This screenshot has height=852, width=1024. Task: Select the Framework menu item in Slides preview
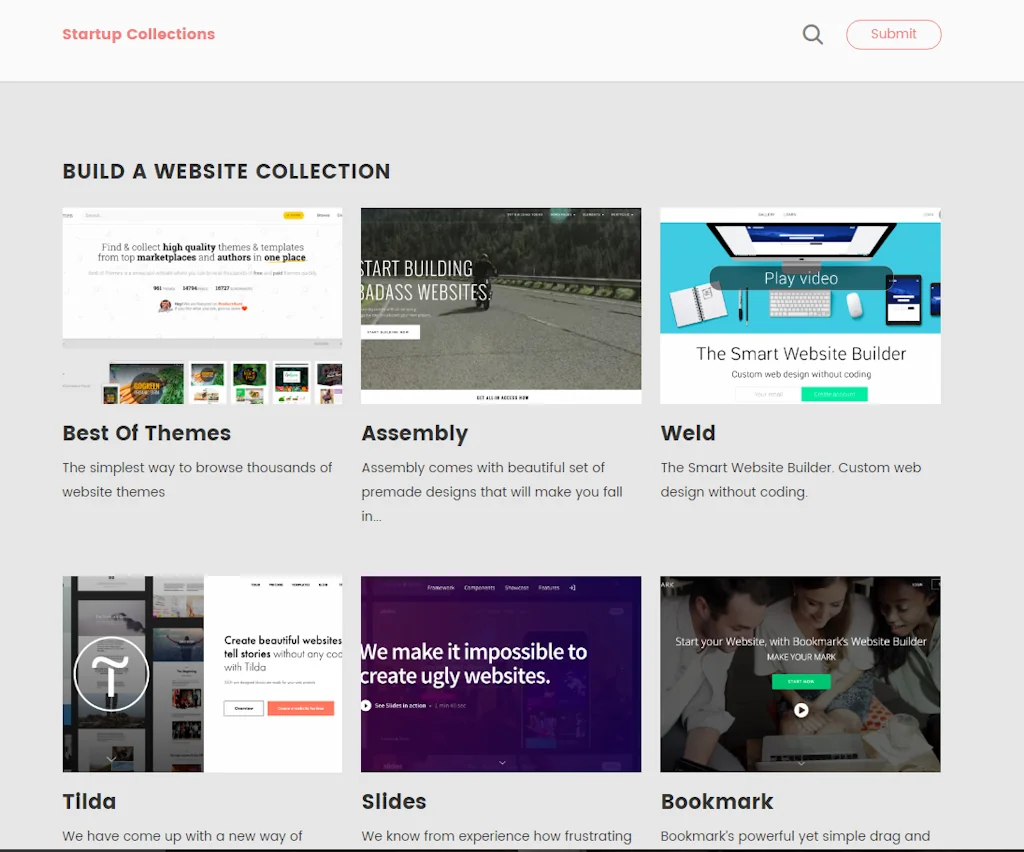coord(441,588)
